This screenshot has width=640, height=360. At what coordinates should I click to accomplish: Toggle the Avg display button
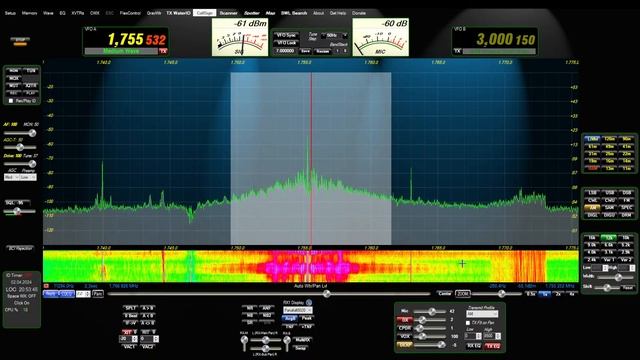(290, 318)
